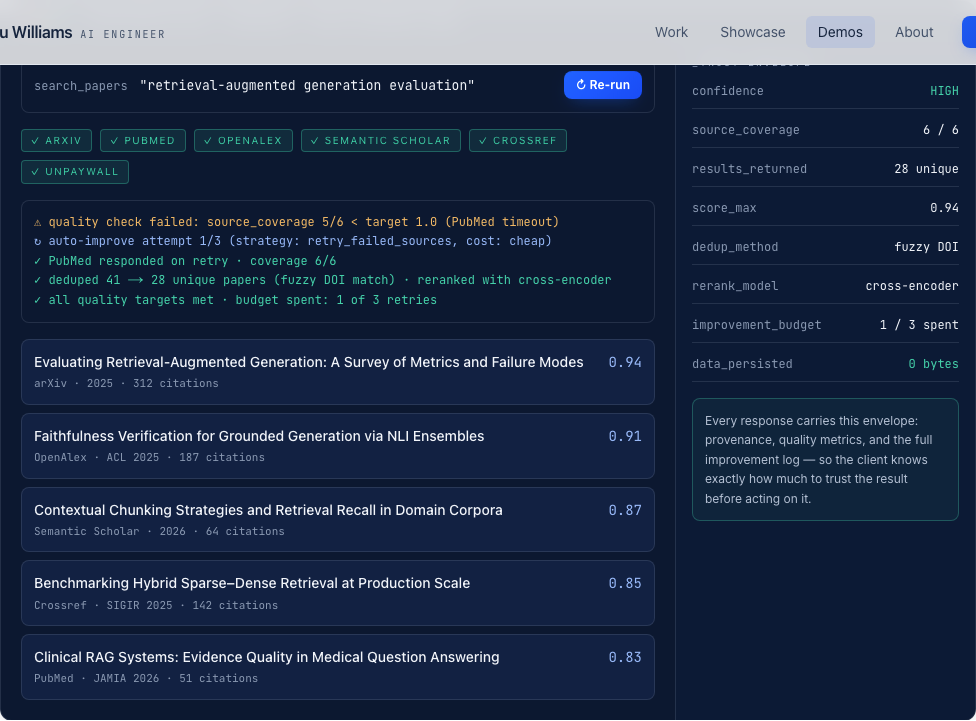Toggle the UNPAYWALL source chip
The height and width of the screenshot is (721, 976).
click(75, 172)
